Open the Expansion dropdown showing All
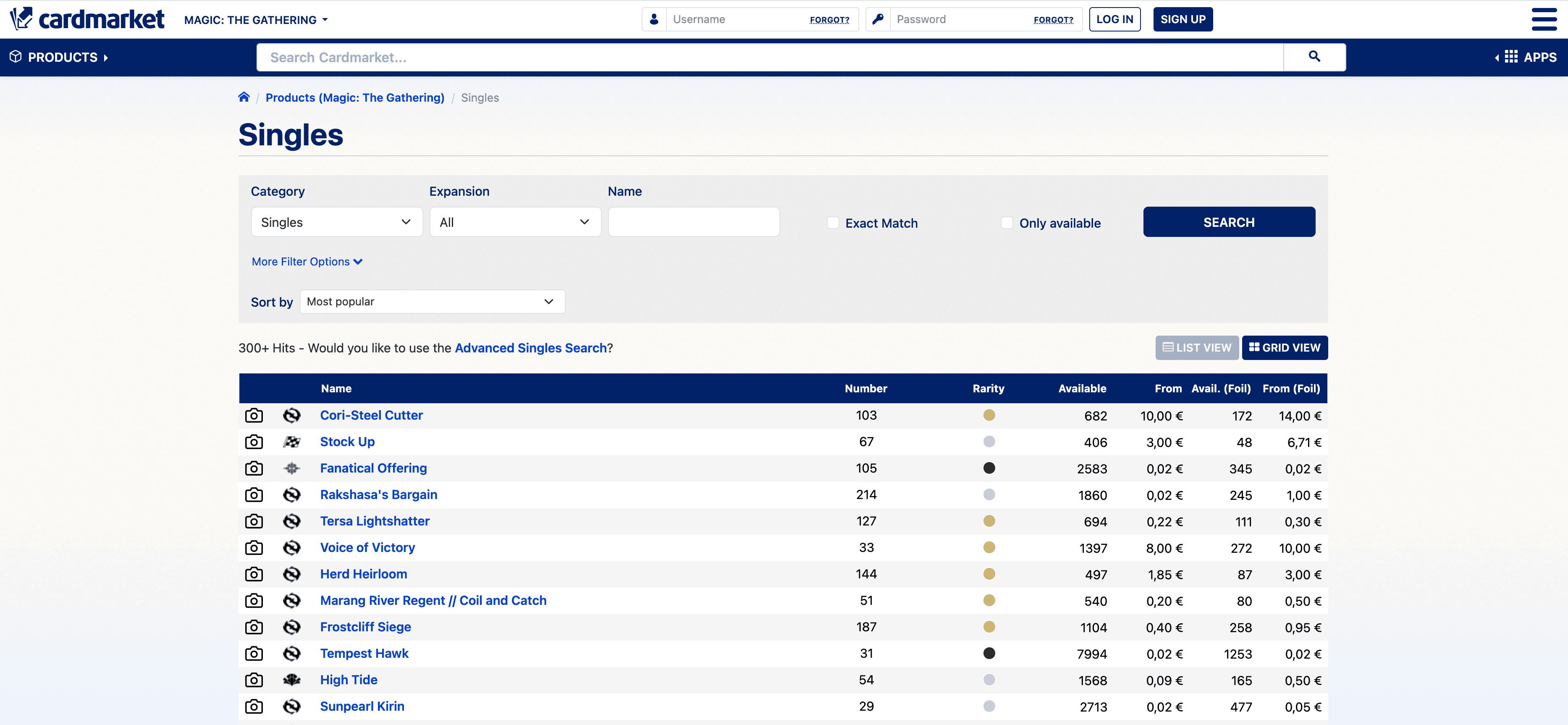The width and height of the screenshot is (1568, 725). pyautogui.click(x=515, y=222)
